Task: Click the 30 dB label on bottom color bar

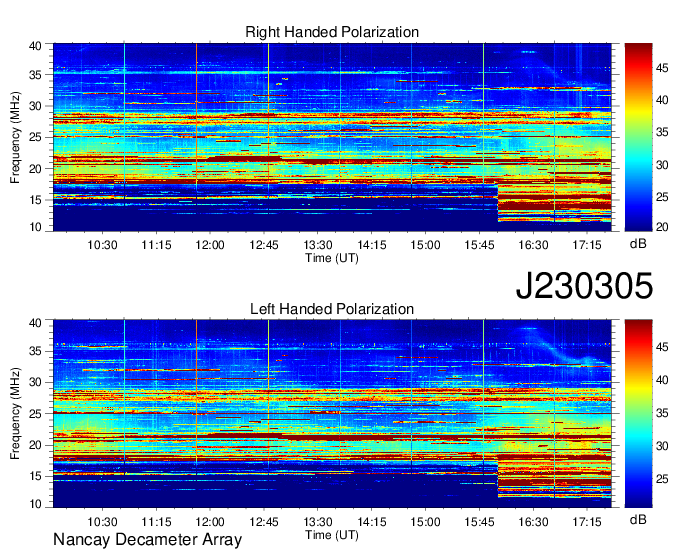Action: pyautogui.click(x=662, y=446)
